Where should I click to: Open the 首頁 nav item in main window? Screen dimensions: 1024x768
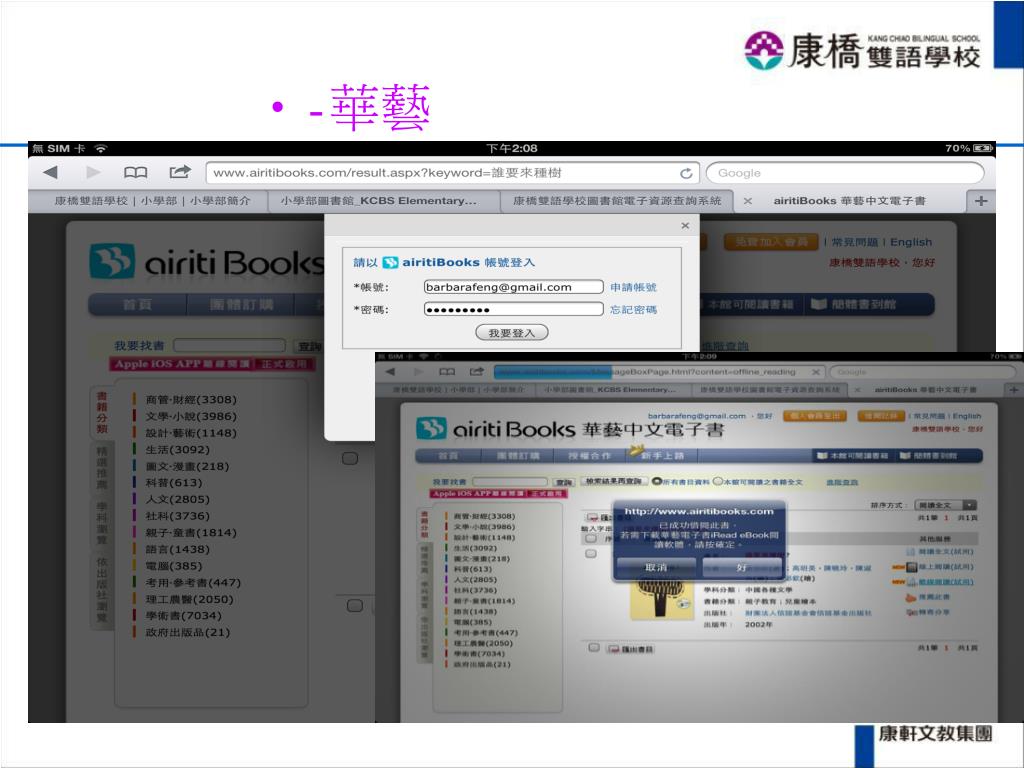click(137, 305)
